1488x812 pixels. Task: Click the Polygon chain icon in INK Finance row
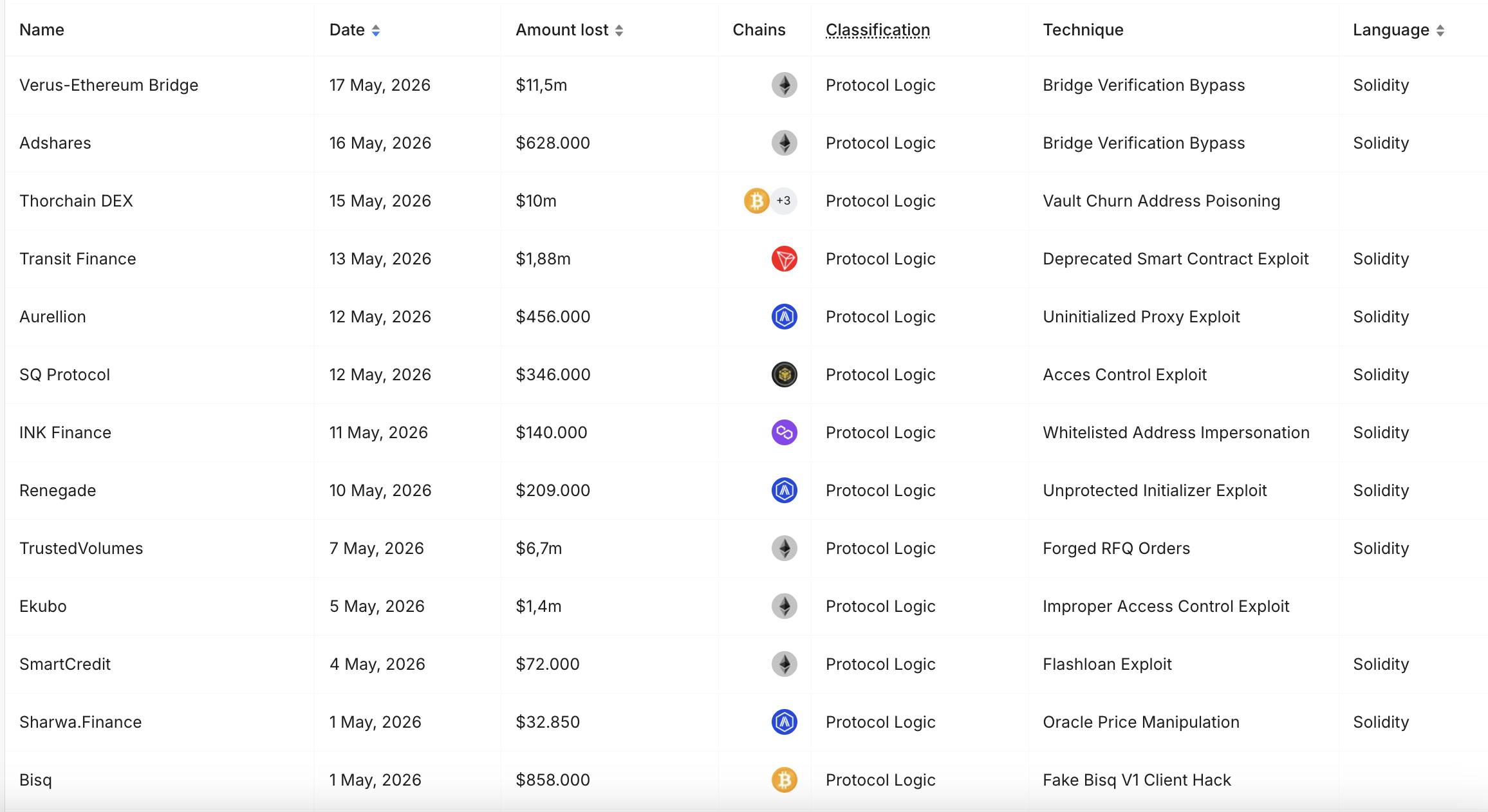tap(784, 432)
